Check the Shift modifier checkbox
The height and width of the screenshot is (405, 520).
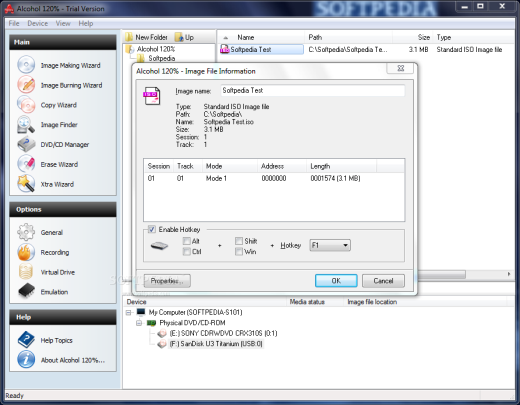point(239,241)
